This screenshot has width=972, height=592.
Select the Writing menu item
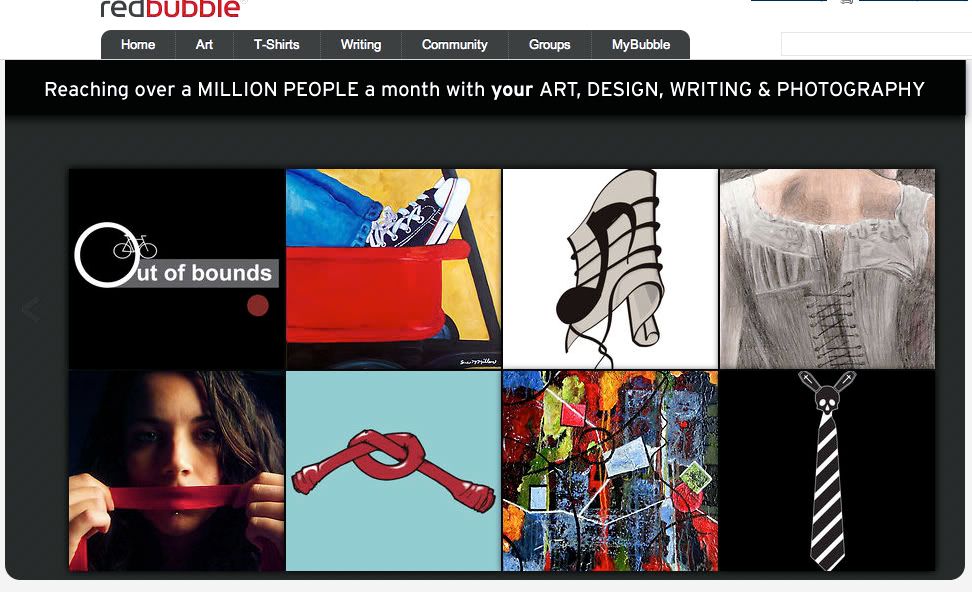click(x=361, y=45)
